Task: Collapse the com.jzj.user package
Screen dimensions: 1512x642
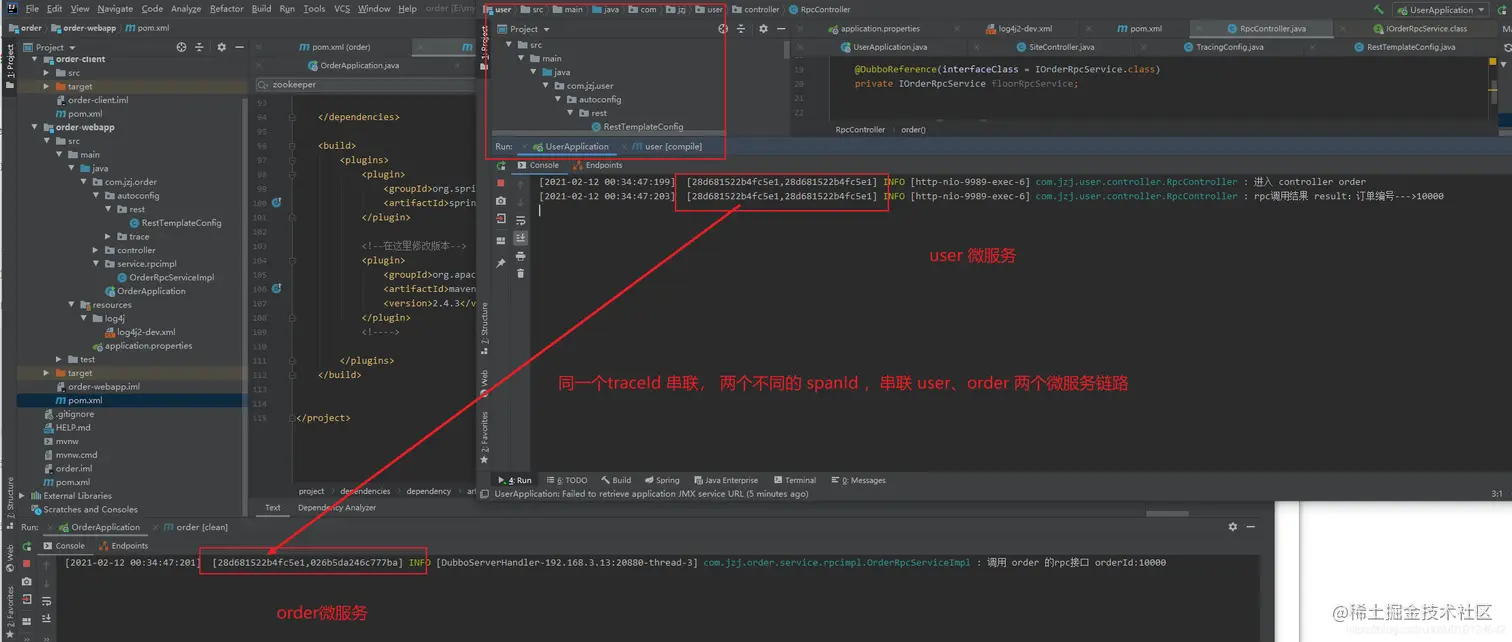Action: click(x=546, y=86)
